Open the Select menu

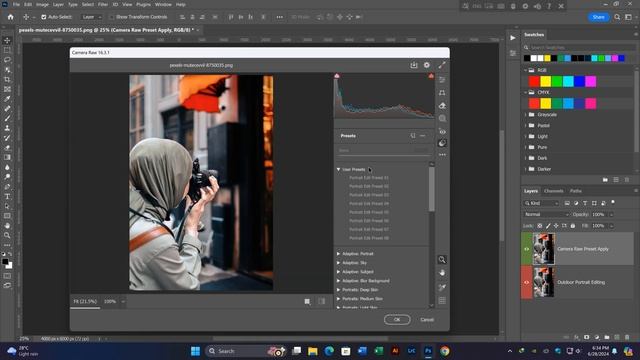pyautogui.click(x=87, y=4)
